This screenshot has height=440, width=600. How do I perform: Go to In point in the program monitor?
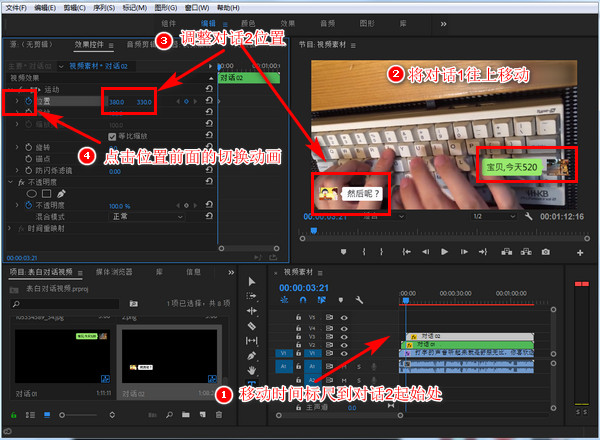406,252
